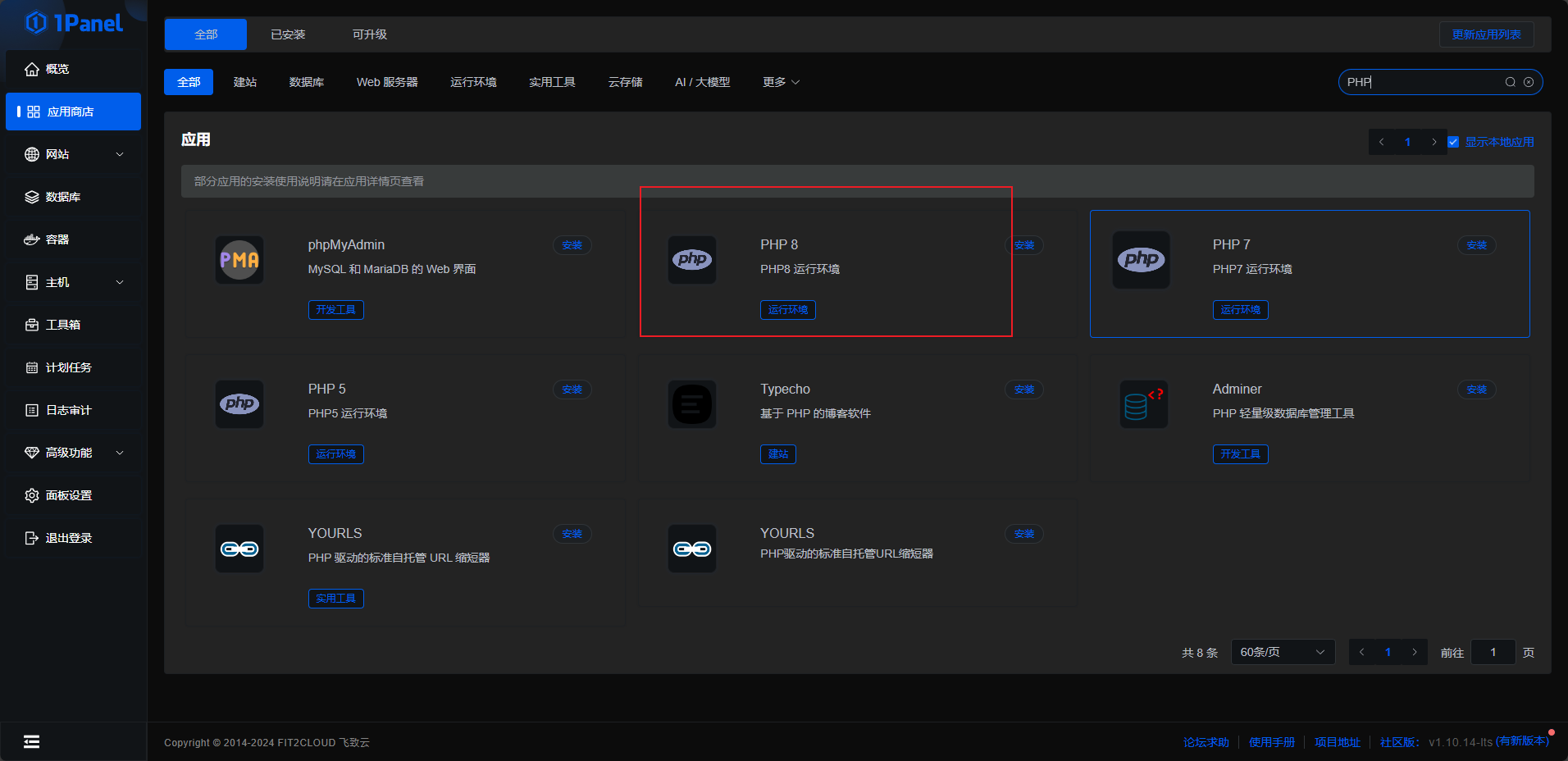Open the PHP 7 app icon

pos(1141,260)
